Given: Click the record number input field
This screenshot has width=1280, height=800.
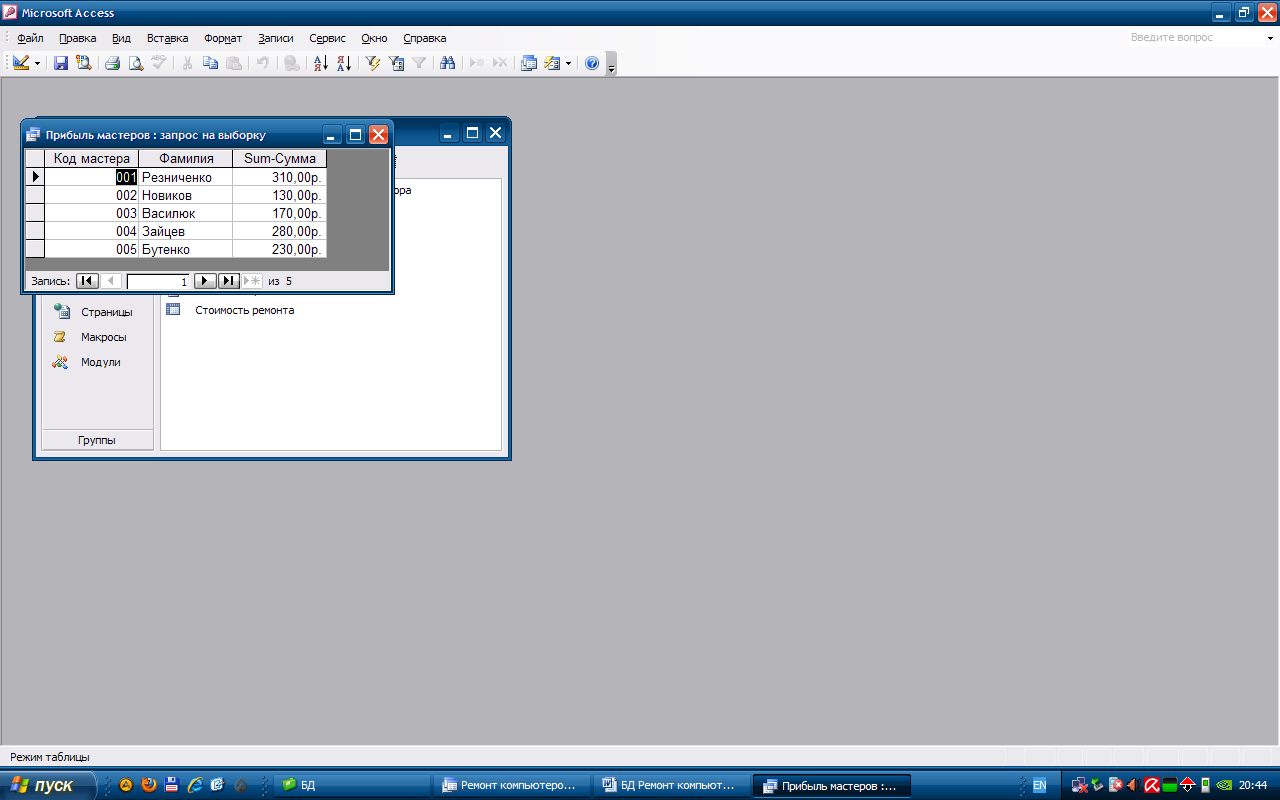Looking at the screenshot, I should tap(158, 282).
